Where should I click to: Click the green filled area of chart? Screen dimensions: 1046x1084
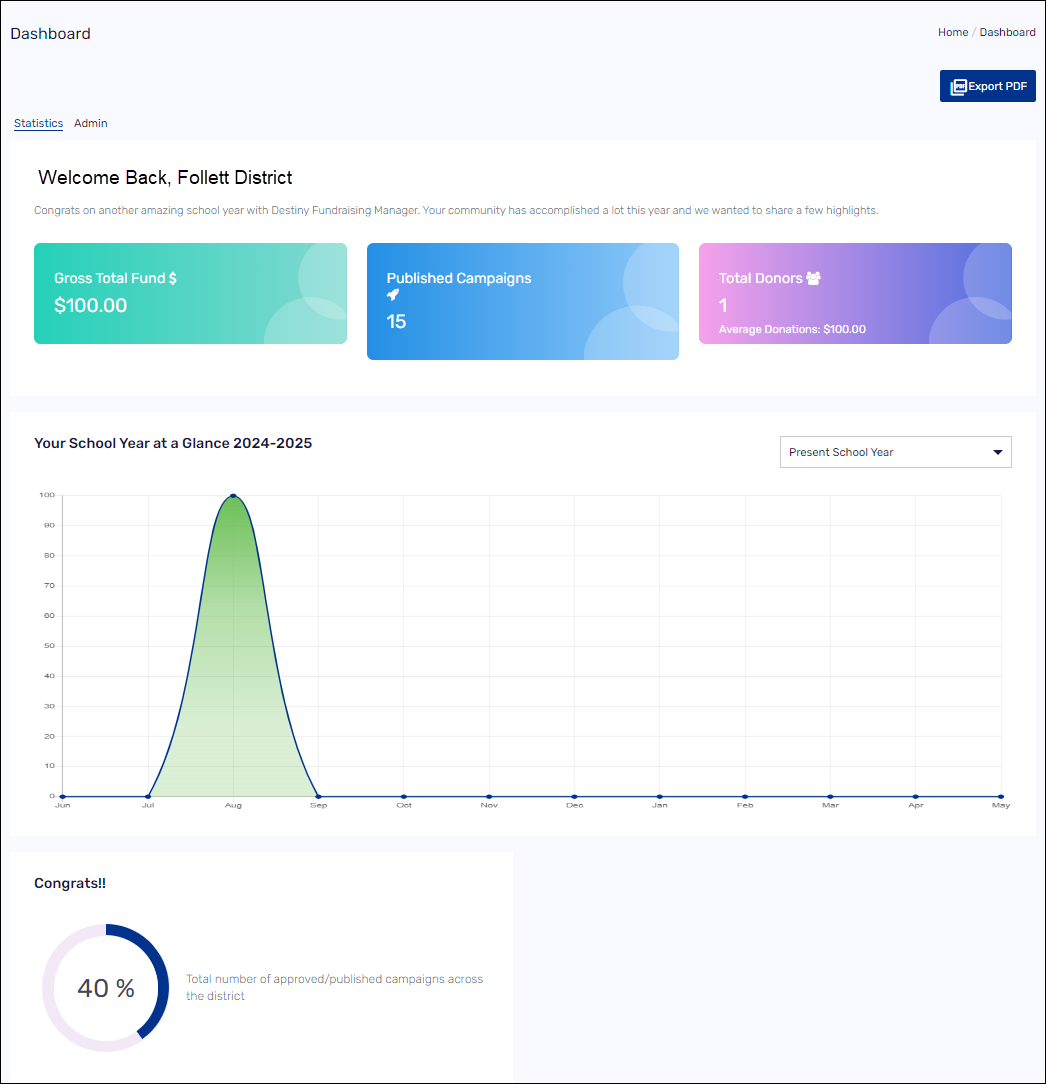coord(233,680)
